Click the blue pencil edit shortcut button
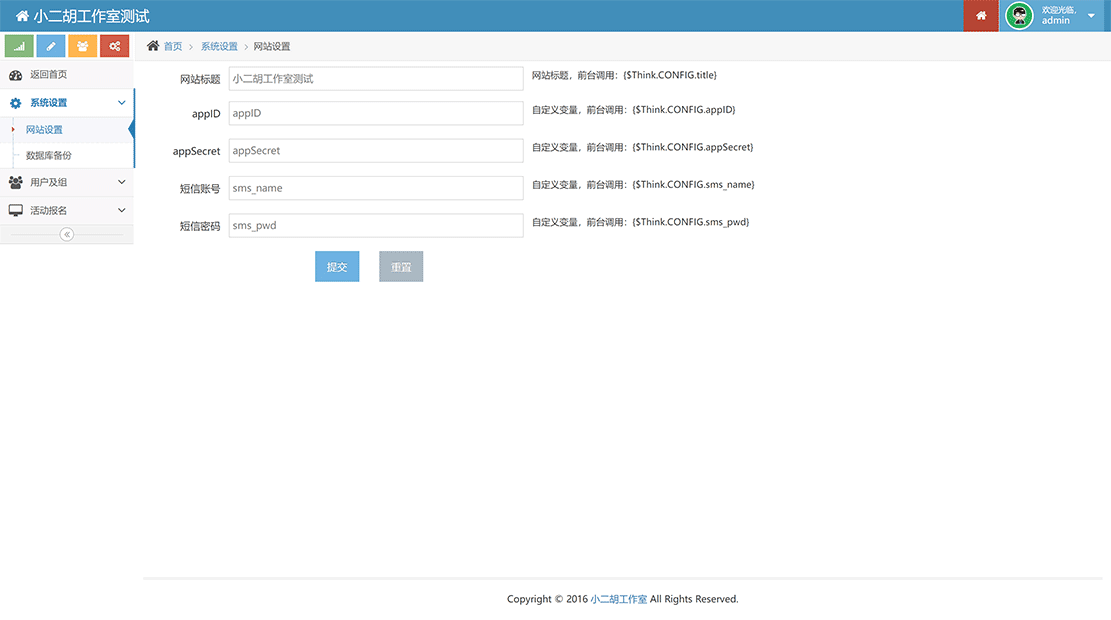This screenshot has height=620, width=1111. pyautogui.click(x=51, y=46)
